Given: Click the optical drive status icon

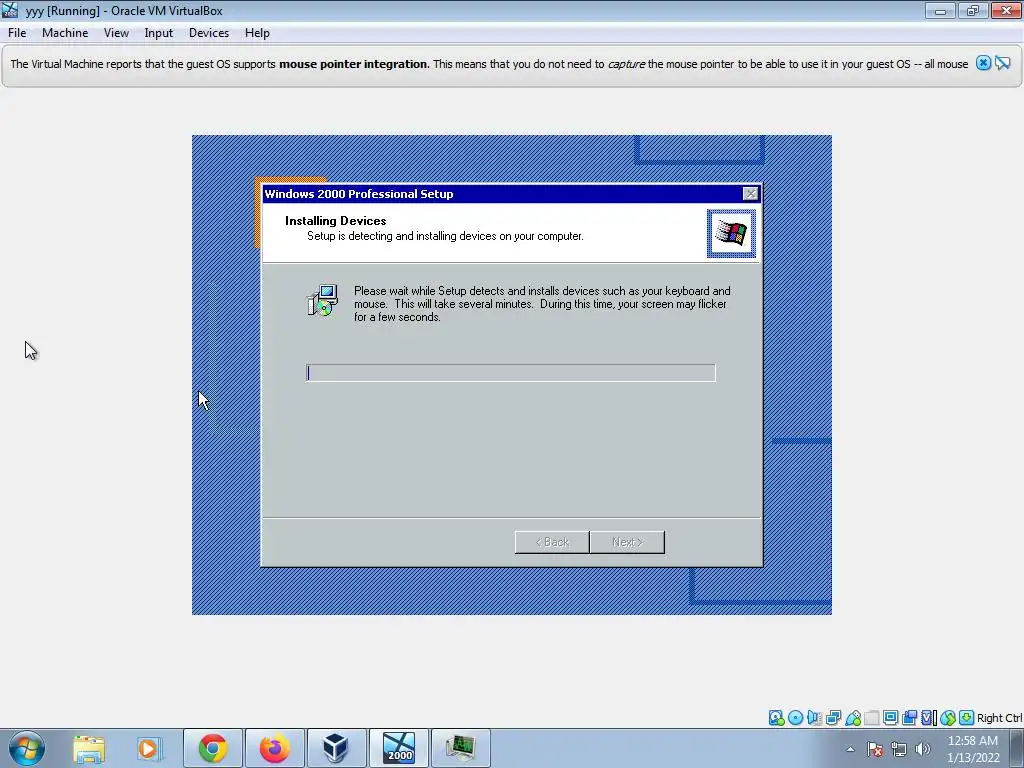Looking at the screenshot, I should (x=795, y=718).
